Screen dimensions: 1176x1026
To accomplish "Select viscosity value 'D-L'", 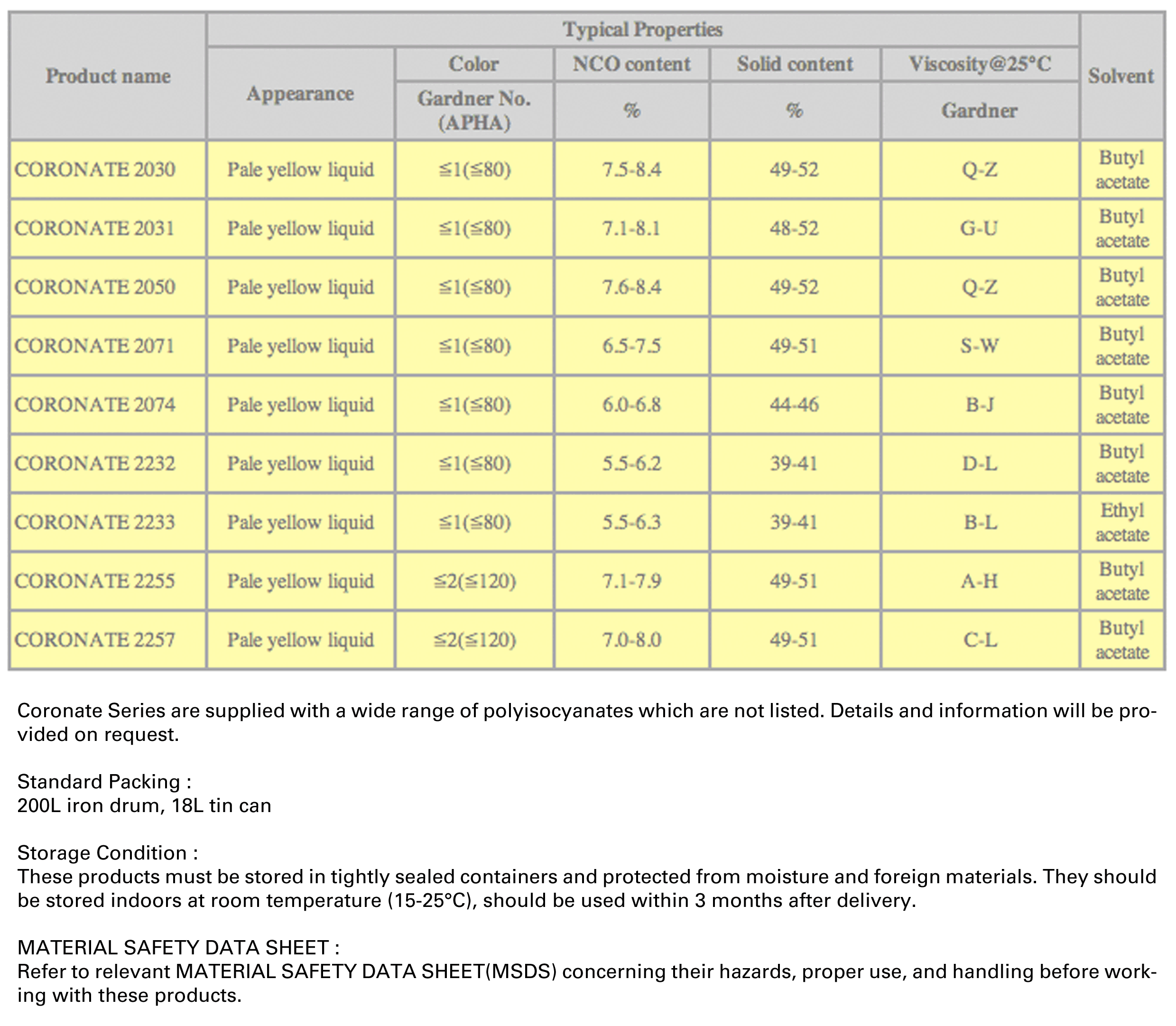I will pyautogui.click(x=980, y=463).
